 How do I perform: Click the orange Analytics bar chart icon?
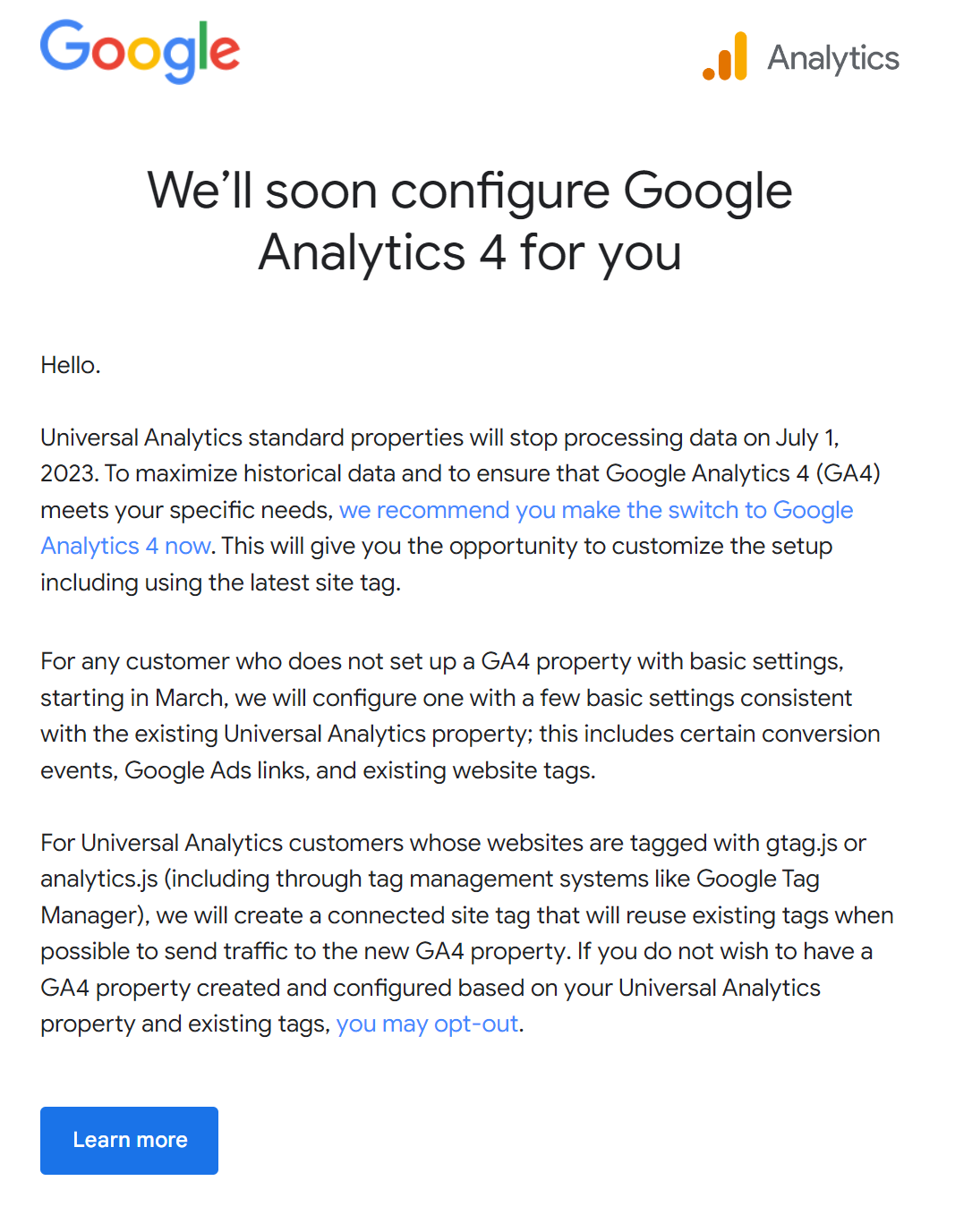pos(725,56)
